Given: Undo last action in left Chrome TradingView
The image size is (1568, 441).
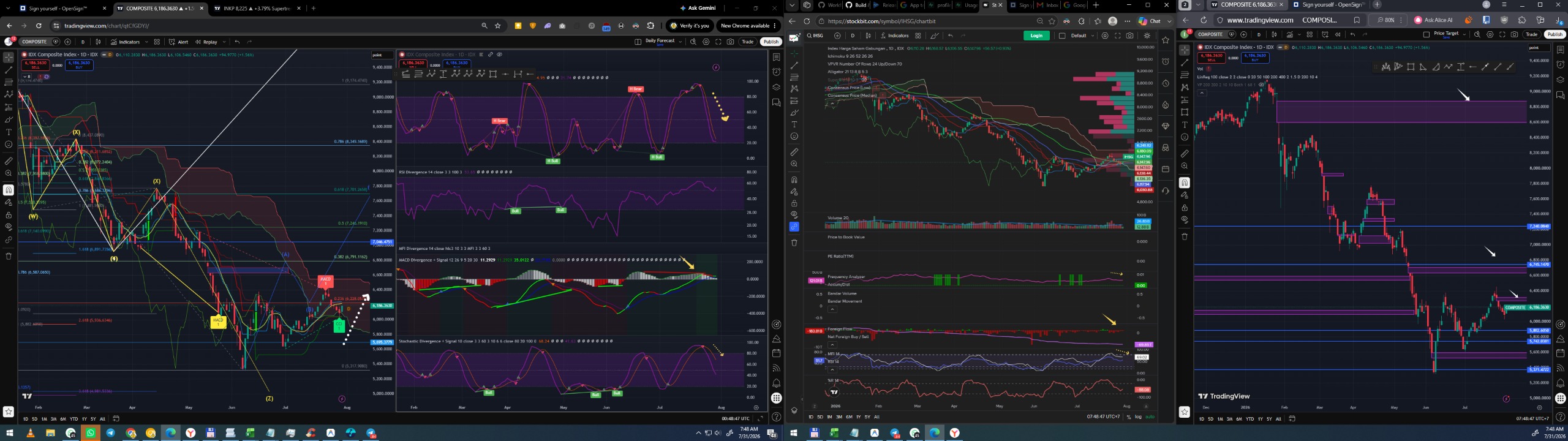Looking at the screenshot, I should click(x=237, y=42).
